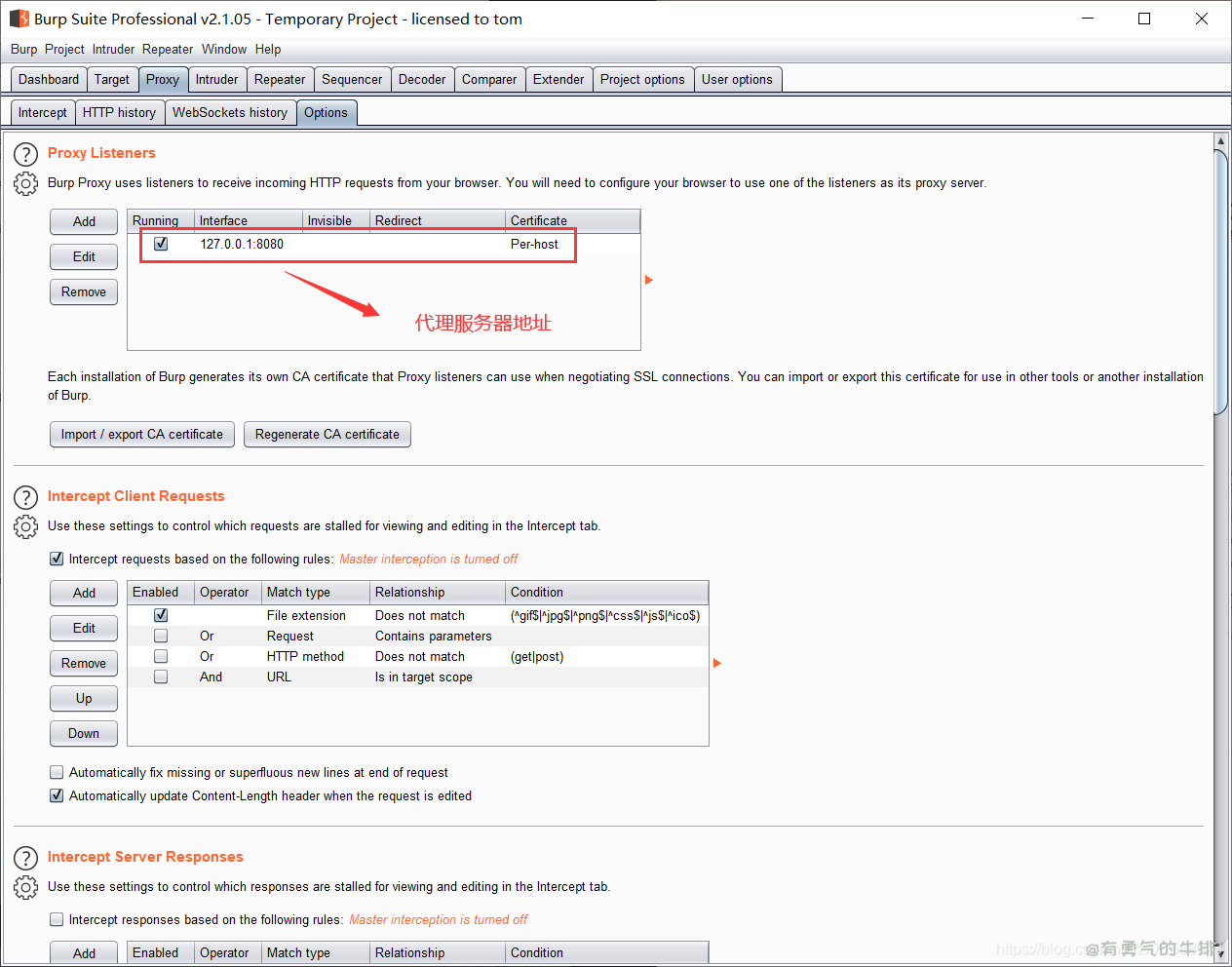The image size is (1232, 967).
Task: Click the Proxy Listeners help question-mark icon
Action: coord(25,154)
